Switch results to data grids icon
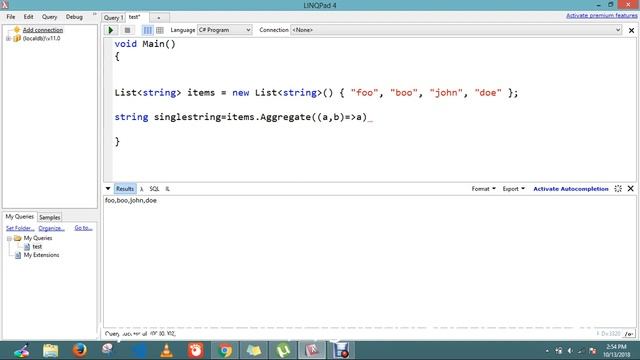This screenshot has height=360, width=640. tap(160, 30)
